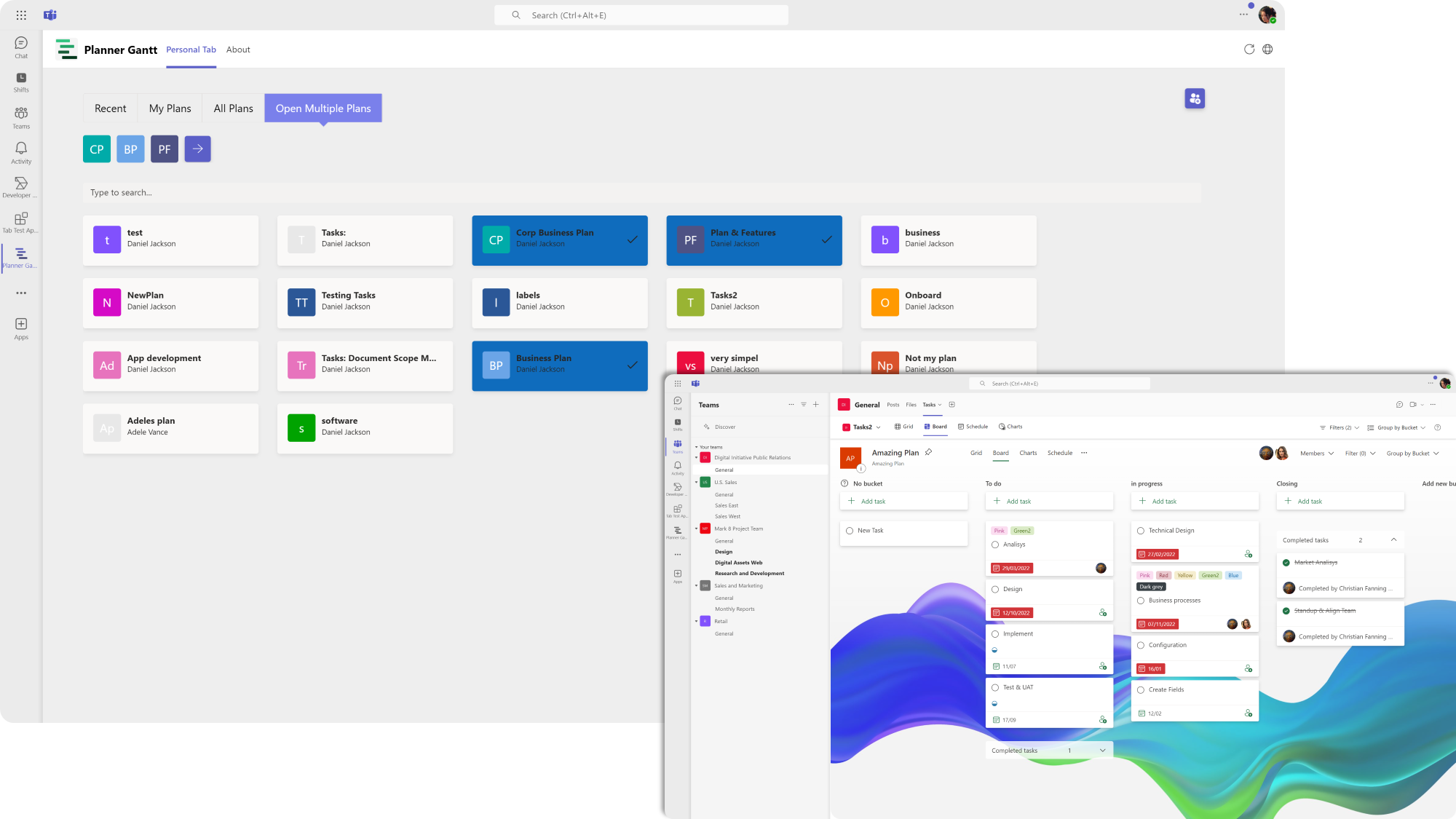
Task: Open Members dropdown in Amazing Plan
Action: [1317, 454]
